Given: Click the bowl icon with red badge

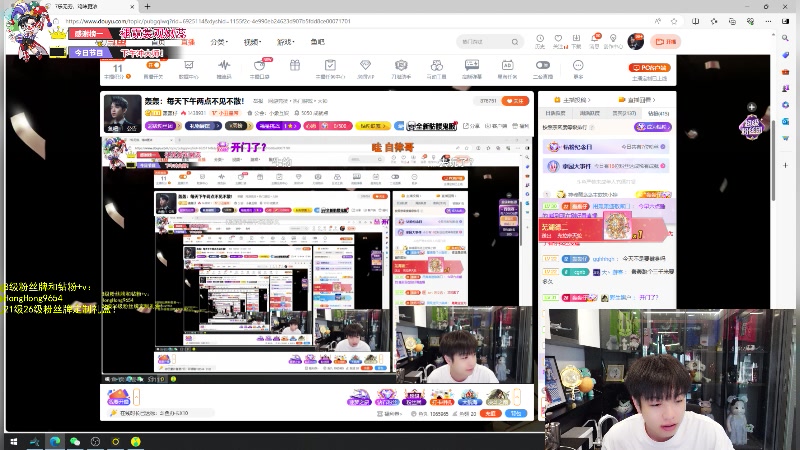Looking at the screenshot, I should tap(259, 65).
